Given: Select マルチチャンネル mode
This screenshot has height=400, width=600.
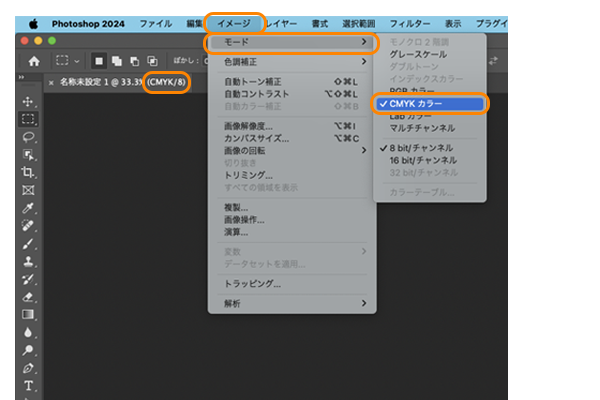Looking at the screenshot, I should click(x=430, y=128).
